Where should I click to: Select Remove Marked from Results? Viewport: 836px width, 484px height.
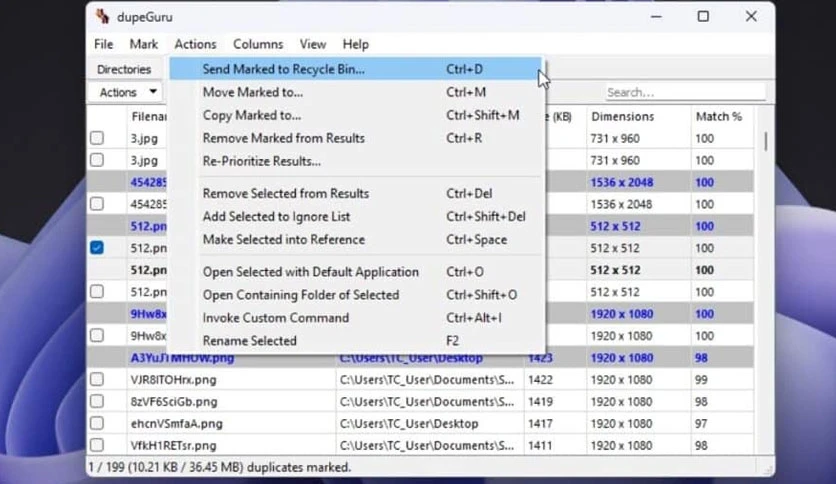pos(355,138)
